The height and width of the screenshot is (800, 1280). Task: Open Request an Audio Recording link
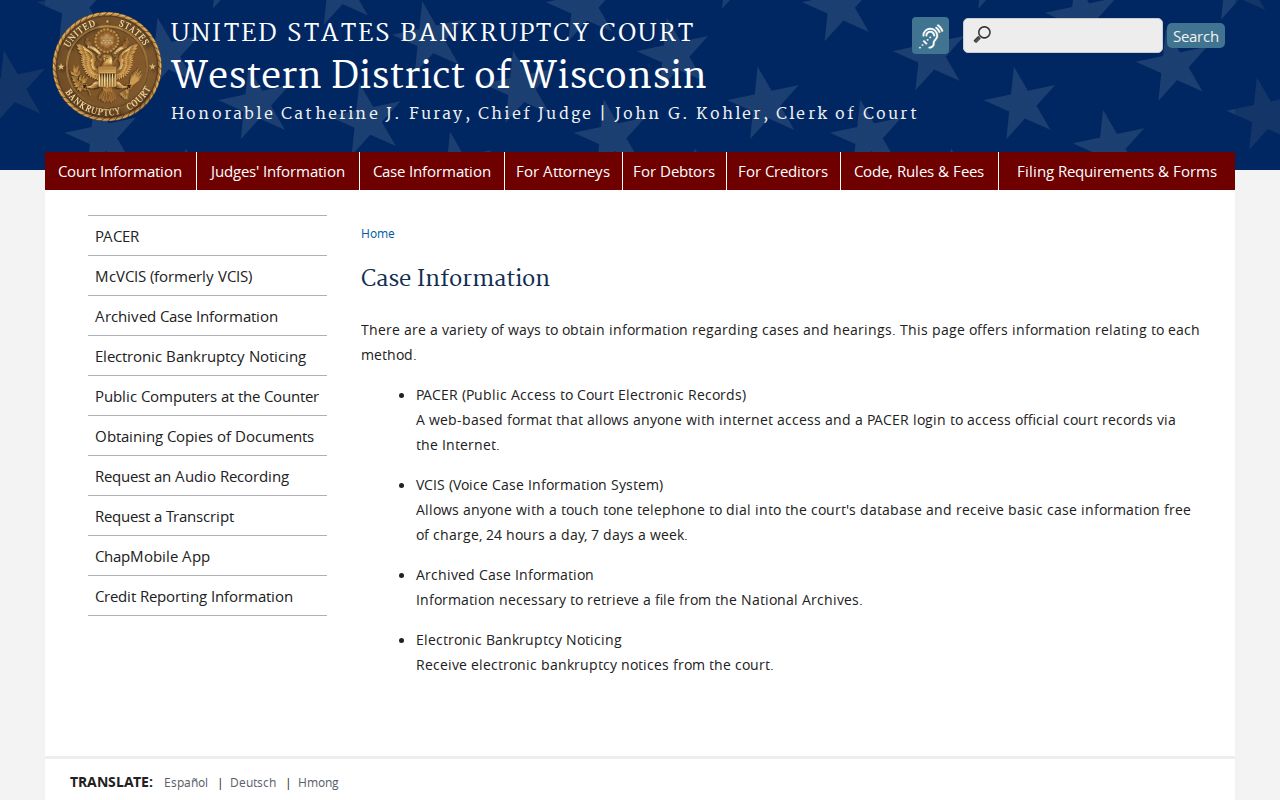(207, 476)
